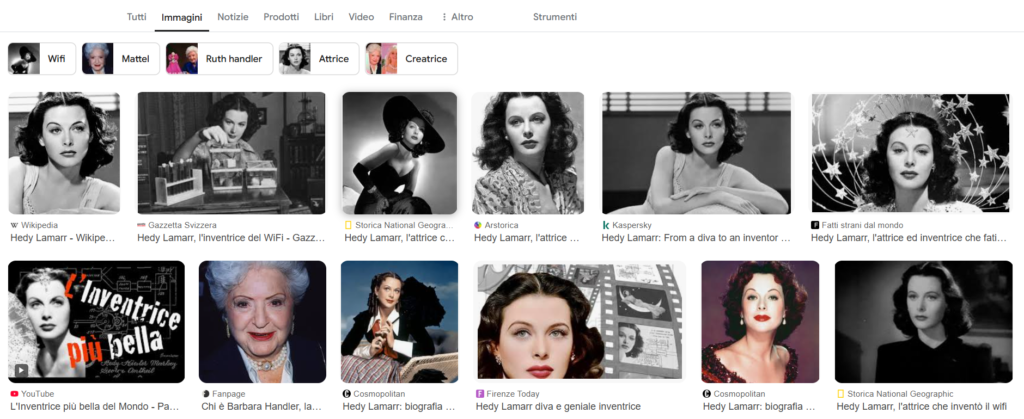Open the Wikipedia result thumbnail

pos(64,153)
